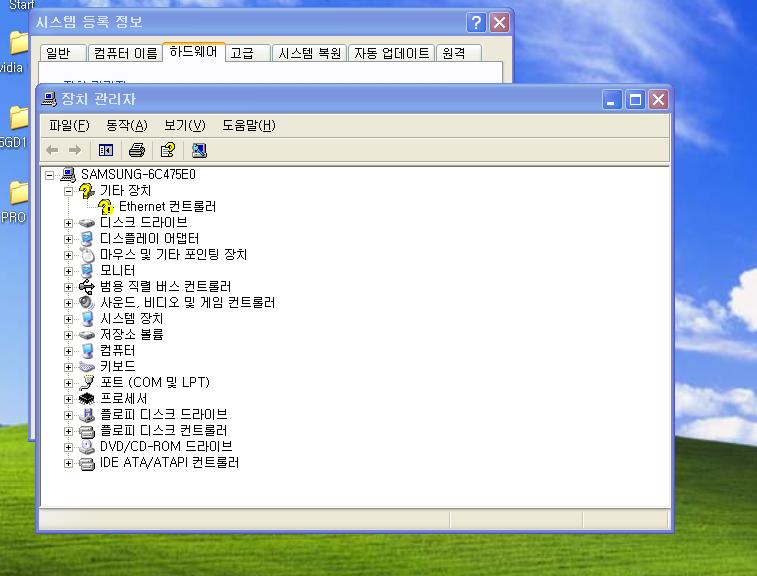The width and height of the screenshot is (757, 576).
Task: Click the icon for IDE ATA/ATAPI 컨트롤러
Action: [x=87, y=463]
